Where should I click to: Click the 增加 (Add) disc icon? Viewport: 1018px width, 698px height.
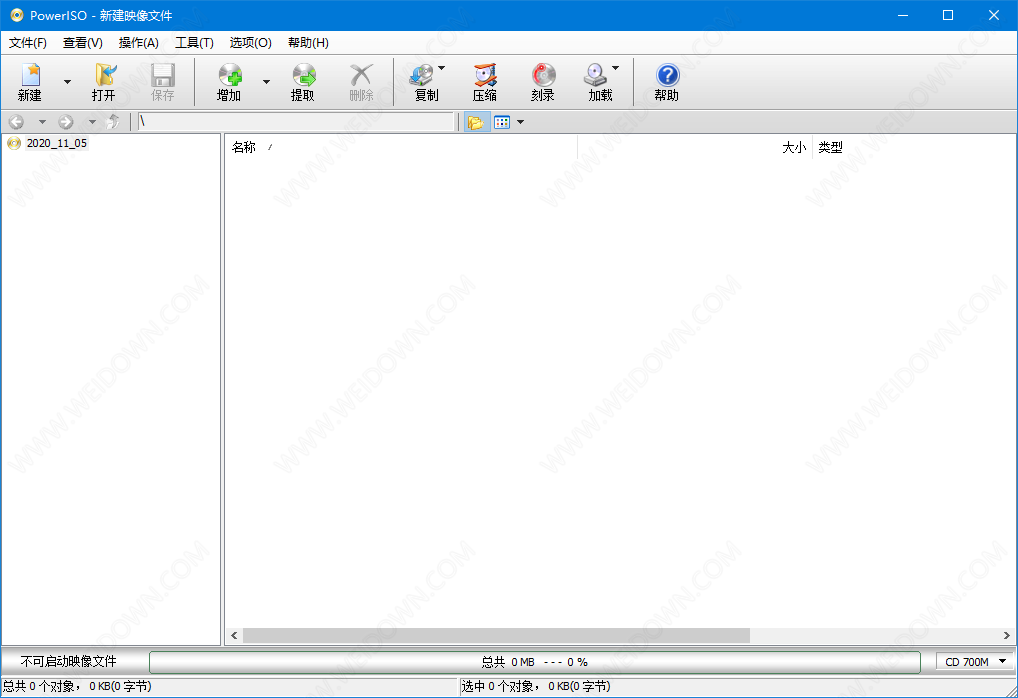point(230,75)
